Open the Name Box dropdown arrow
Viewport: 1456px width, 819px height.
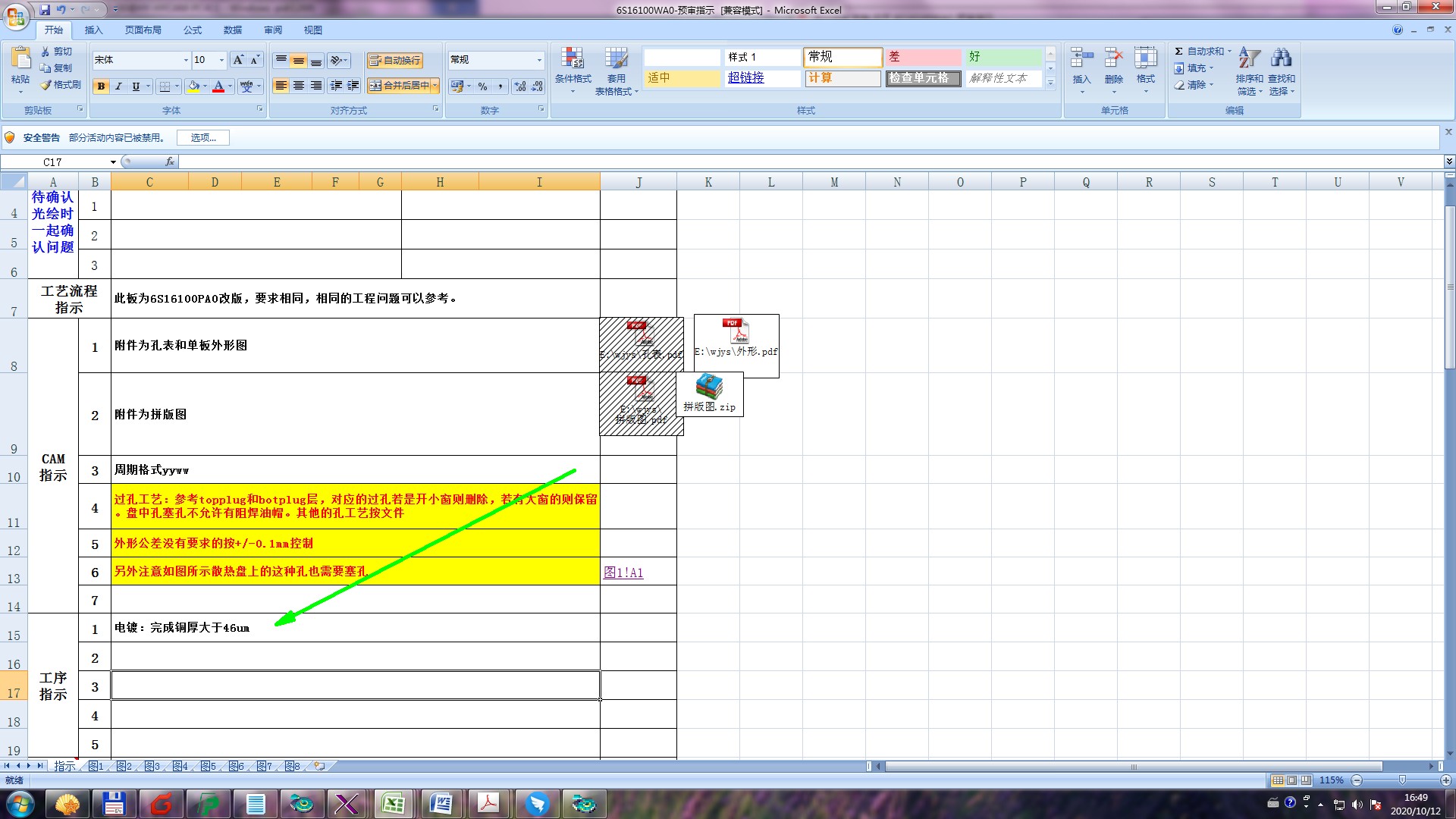coord(113,162)
